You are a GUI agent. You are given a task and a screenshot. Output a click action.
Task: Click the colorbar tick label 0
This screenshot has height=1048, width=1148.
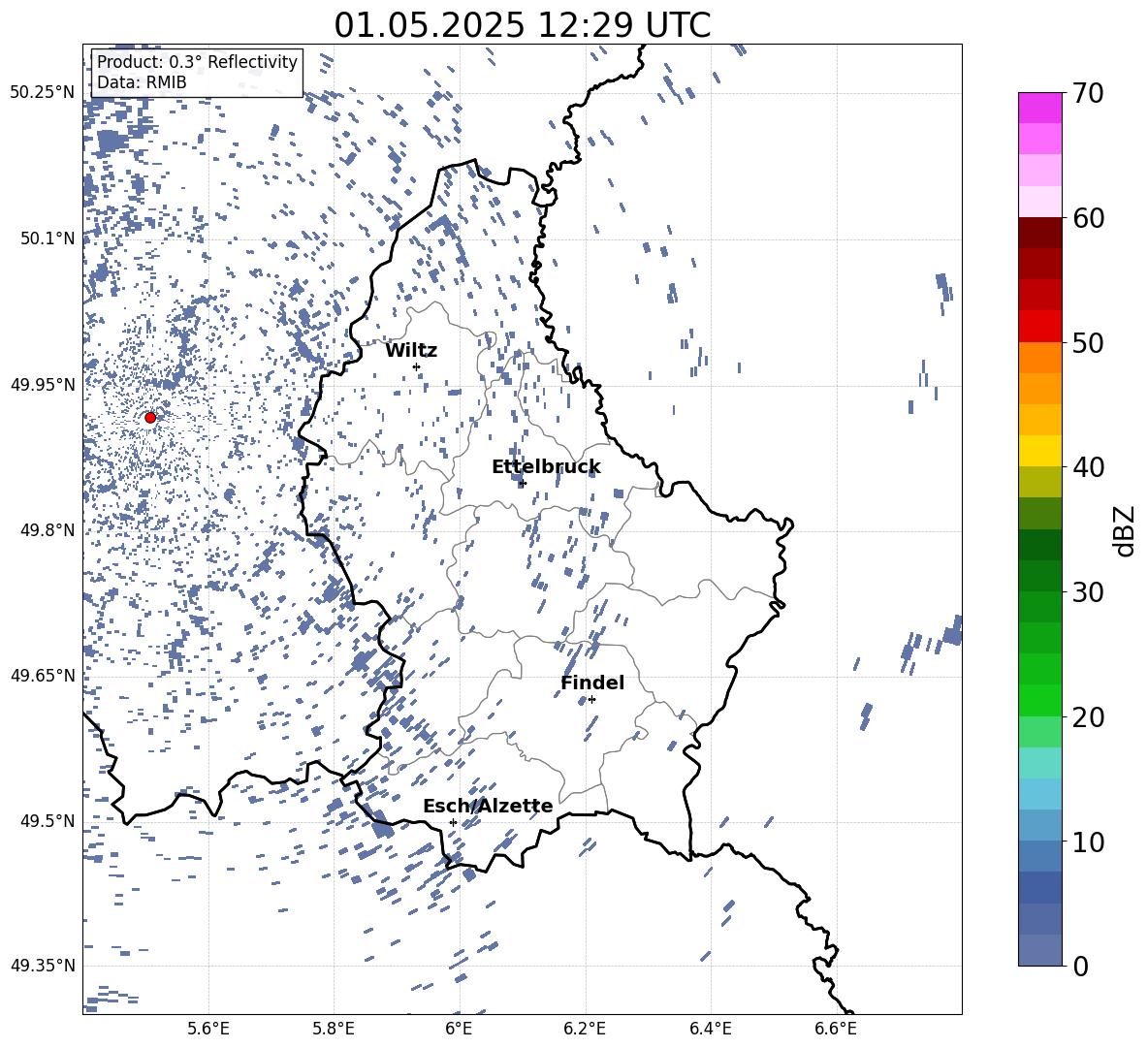(1080, 966)
